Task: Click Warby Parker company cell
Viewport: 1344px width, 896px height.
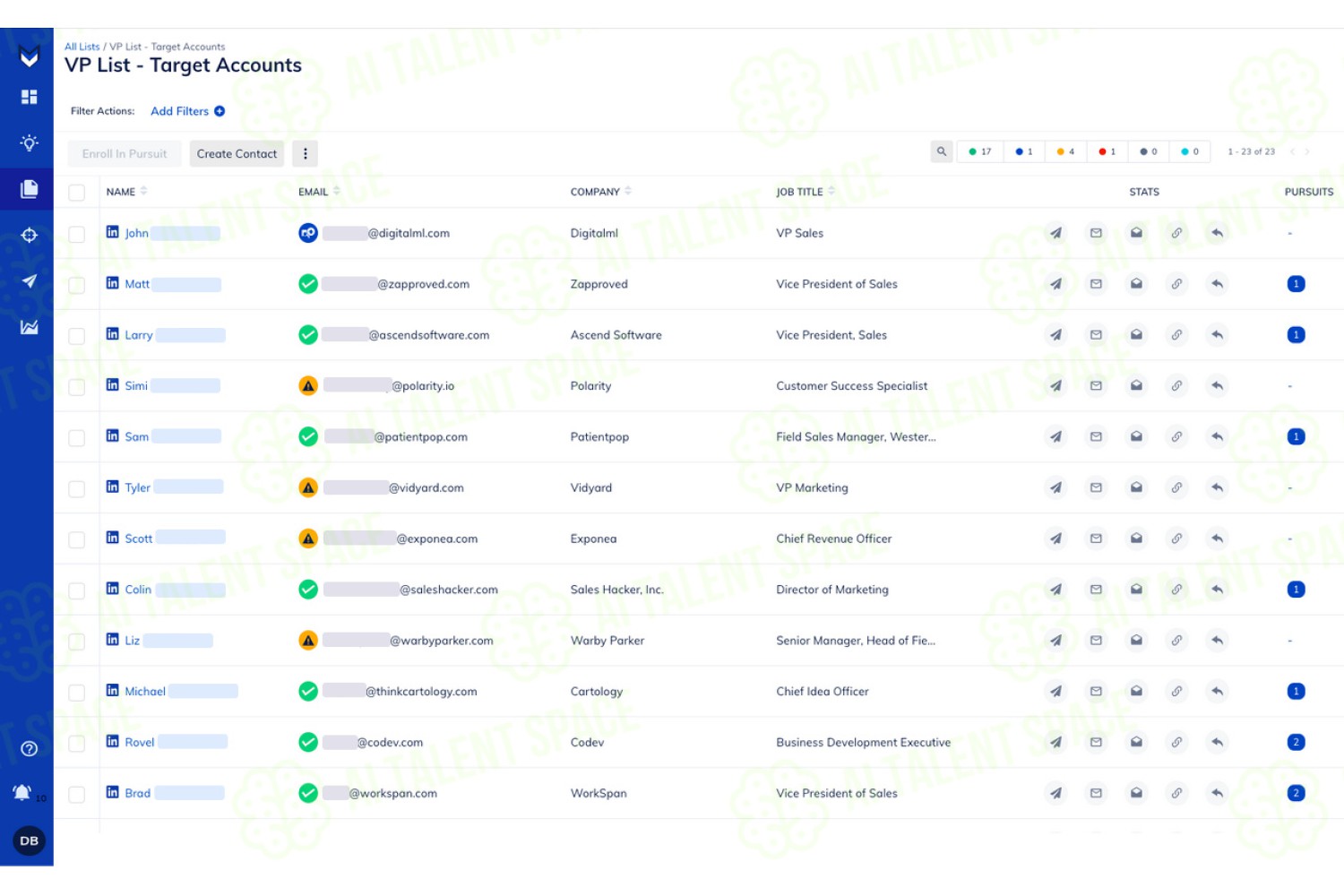Action: coord(607,641)
